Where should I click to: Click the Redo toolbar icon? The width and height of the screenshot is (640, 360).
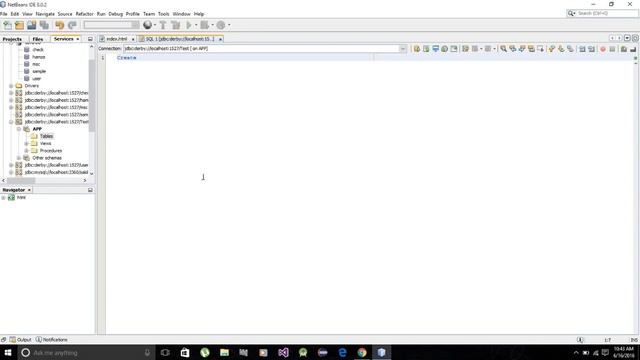(72, 25)
